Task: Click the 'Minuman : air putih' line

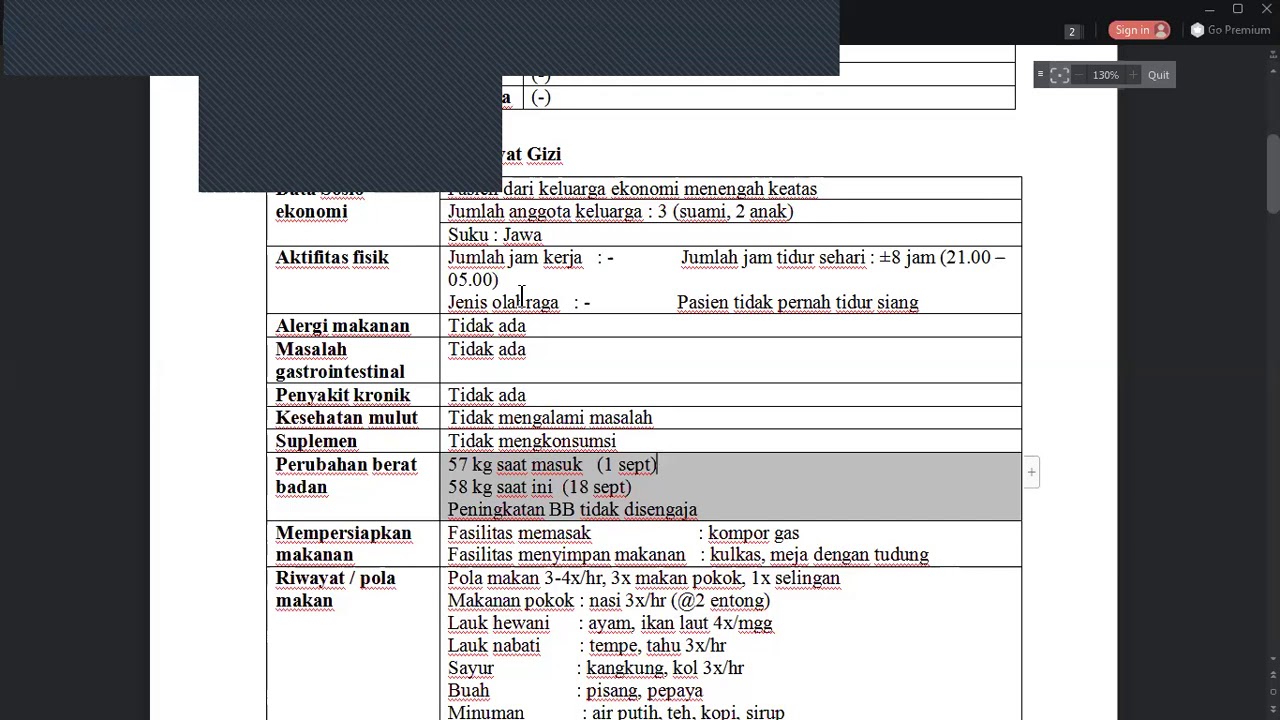Action: [616, 713]
